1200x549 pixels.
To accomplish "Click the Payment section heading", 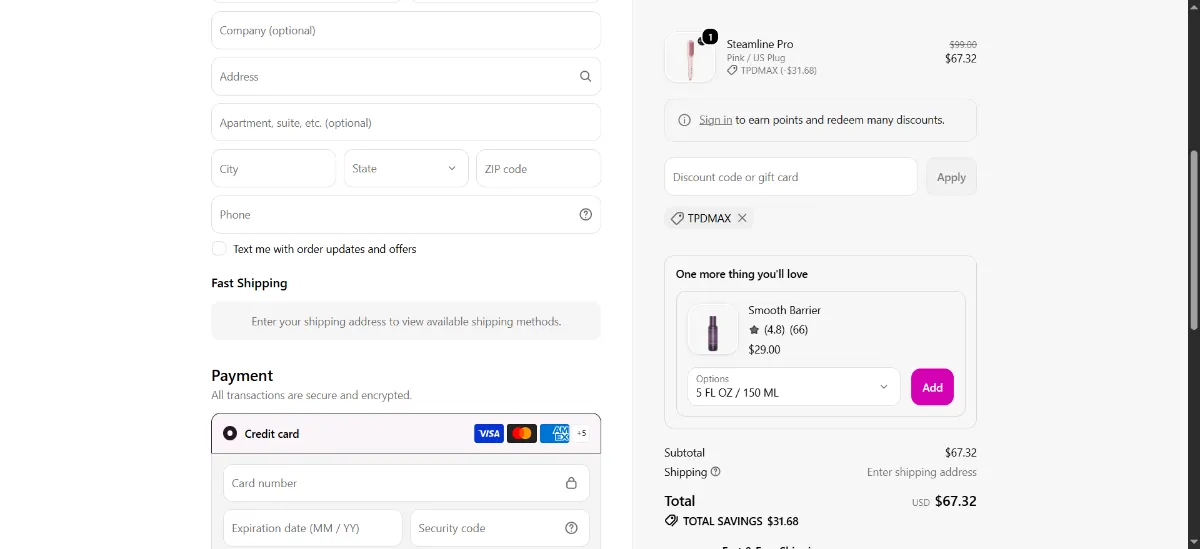I will pyautogui.click(x=242, y=376).
